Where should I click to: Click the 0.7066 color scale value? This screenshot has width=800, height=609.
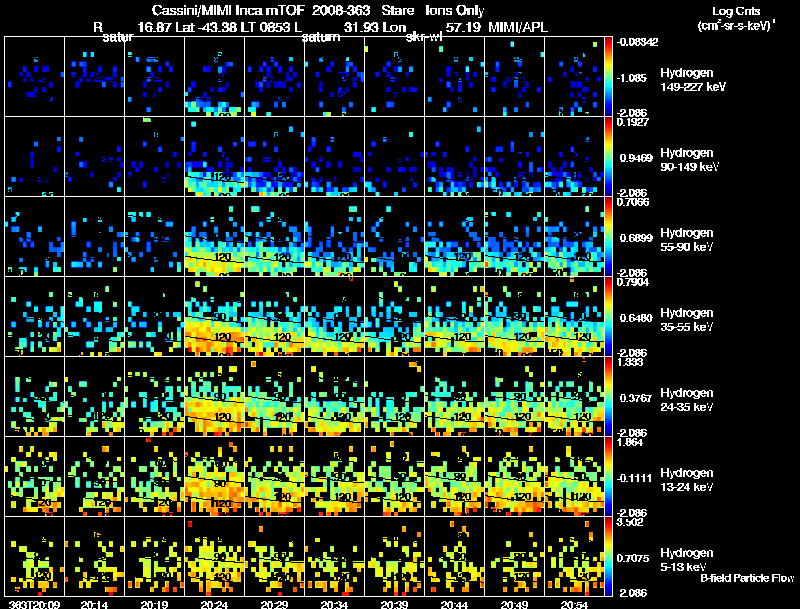point(633,202)
